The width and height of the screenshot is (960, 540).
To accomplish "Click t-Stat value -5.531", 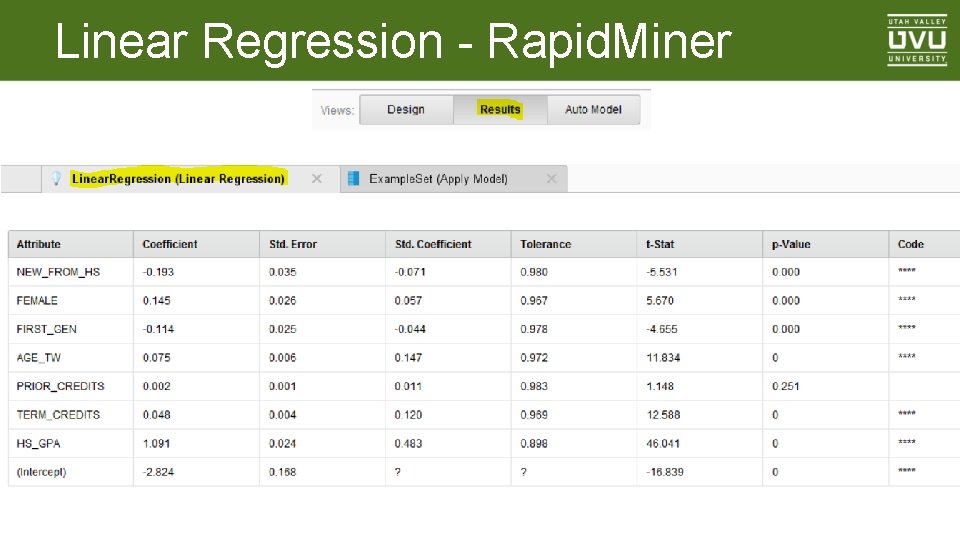I will (662, 272).
